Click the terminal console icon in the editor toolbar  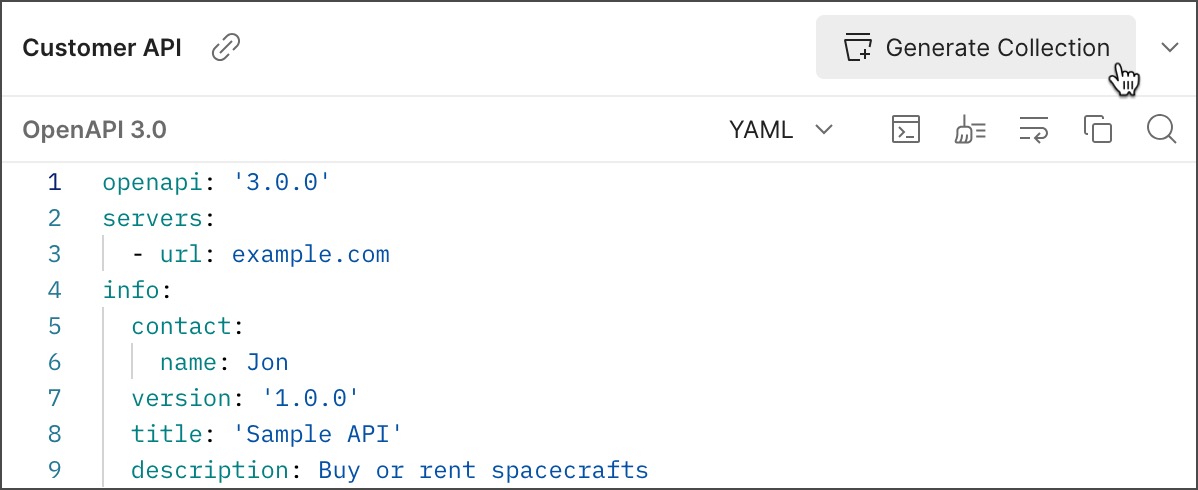(906, 130)
